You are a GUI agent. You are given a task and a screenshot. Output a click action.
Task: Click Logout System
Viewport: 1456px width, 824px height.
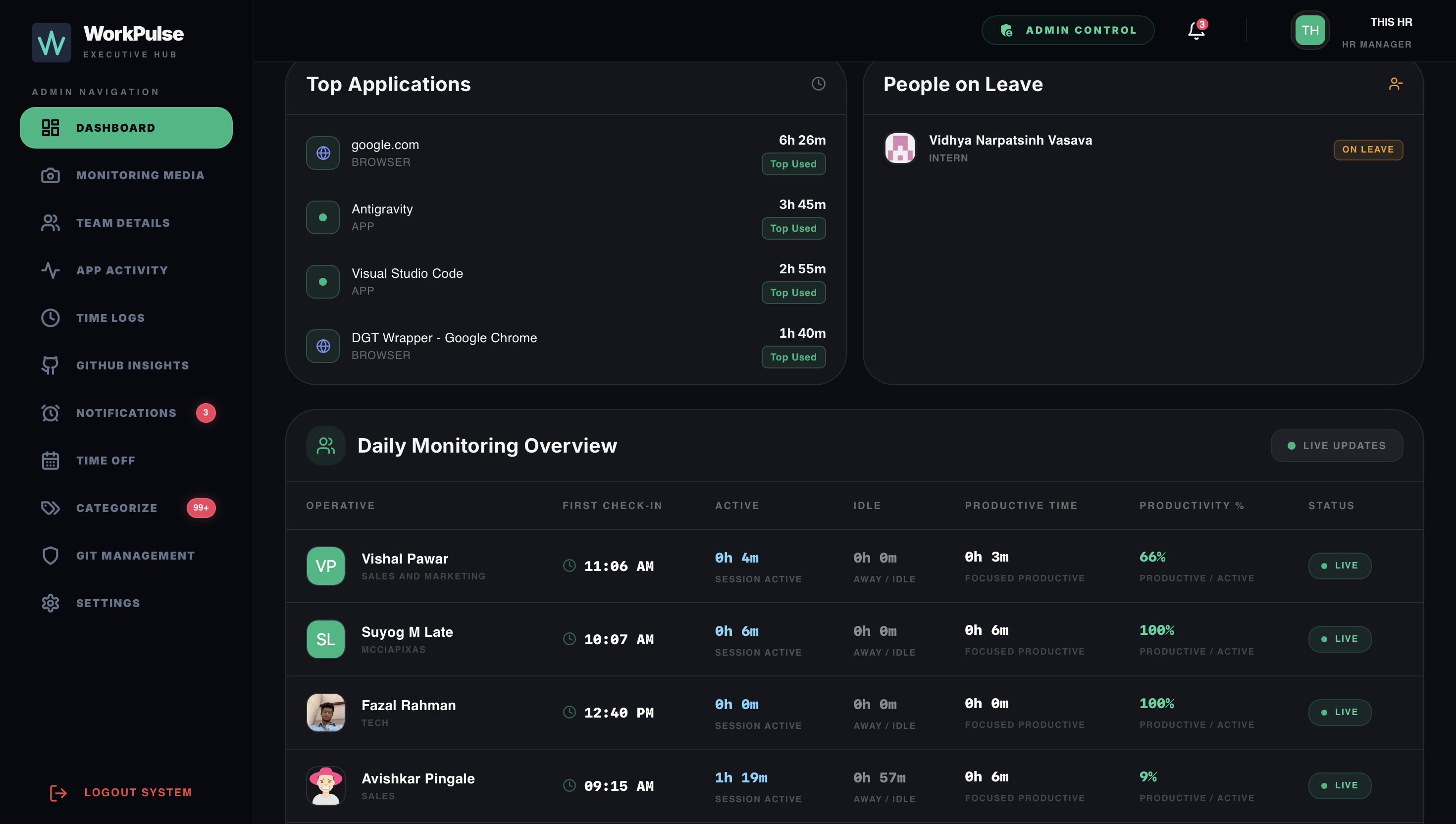(121, 792)
